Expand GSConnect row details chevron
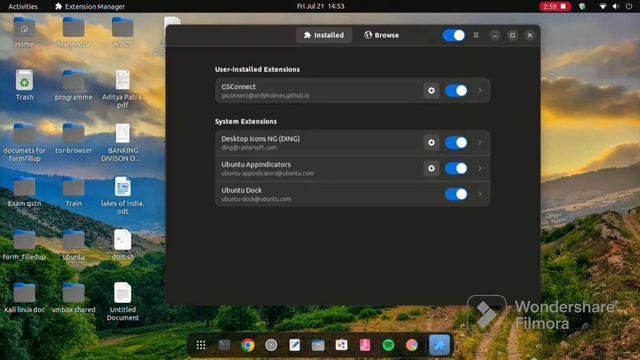 (480, 91)
